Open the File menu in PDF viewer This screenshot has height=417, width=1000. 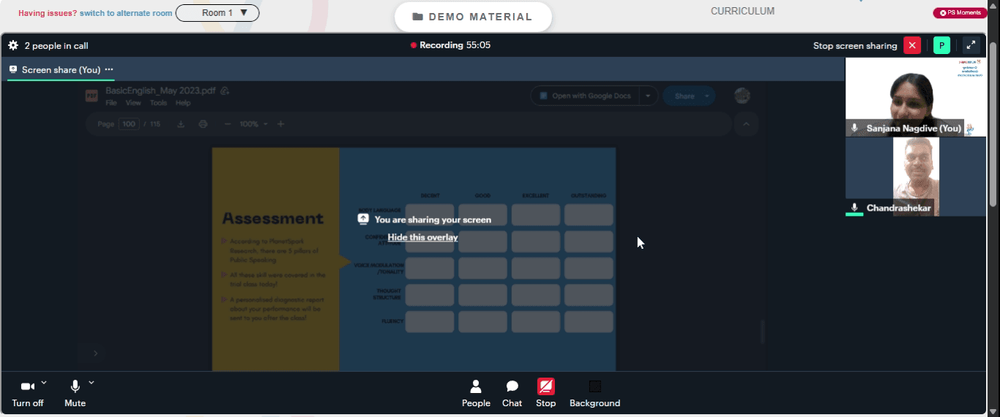coord(111,103)
